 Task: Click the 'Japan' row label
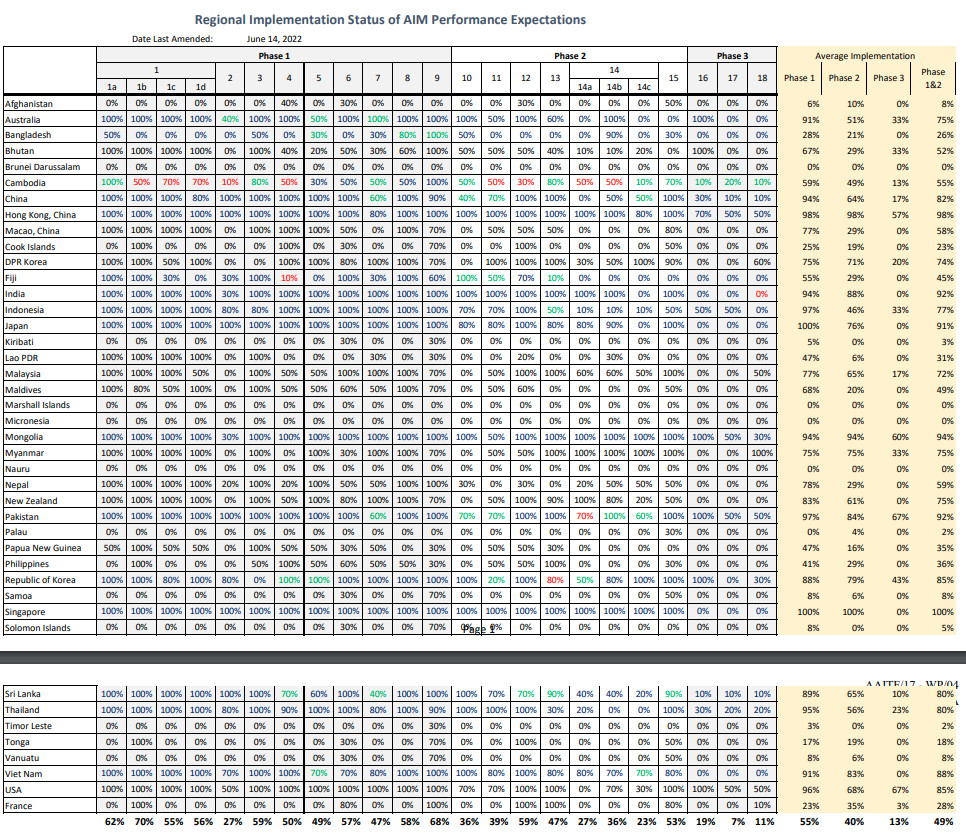(17, 326)
